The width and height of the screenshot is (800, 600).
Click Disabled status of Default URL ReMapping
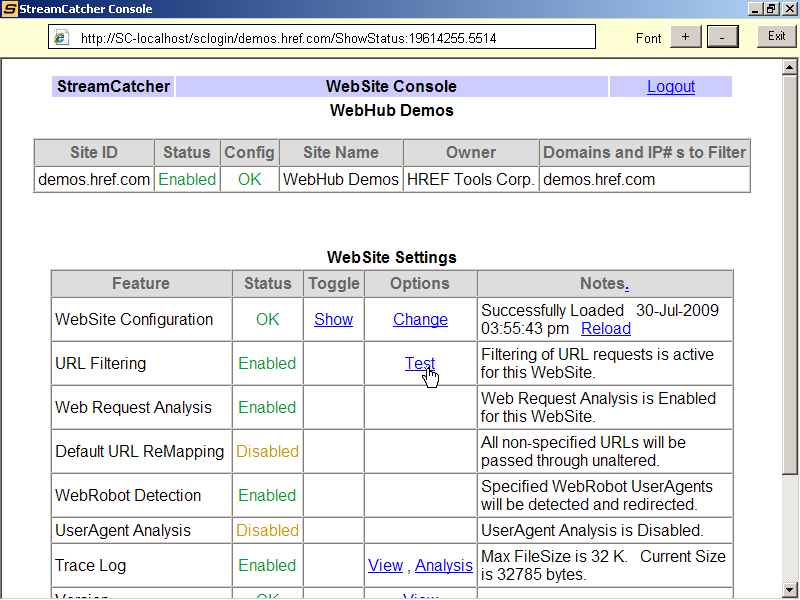pos(267,451)
